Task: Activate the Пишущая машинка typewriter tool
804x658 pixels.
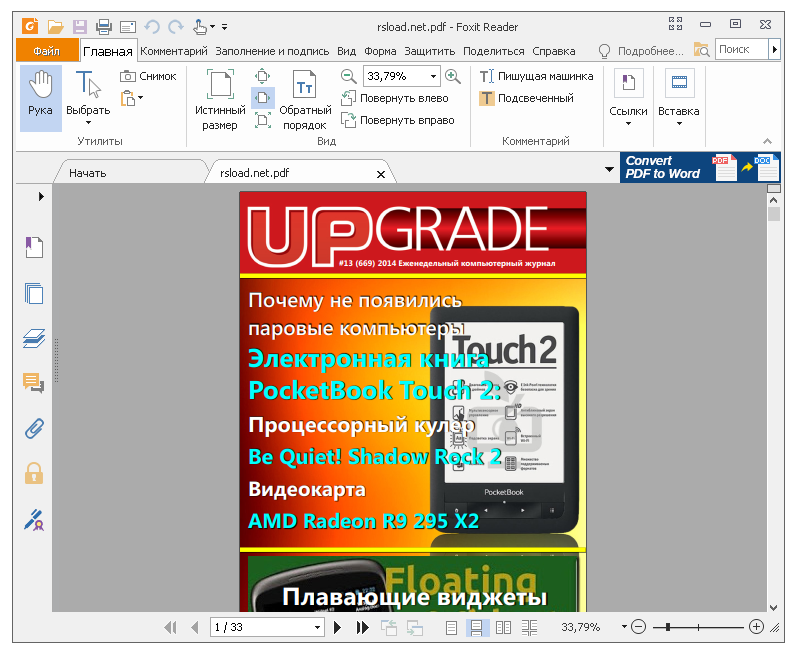Action: (536, 76)
